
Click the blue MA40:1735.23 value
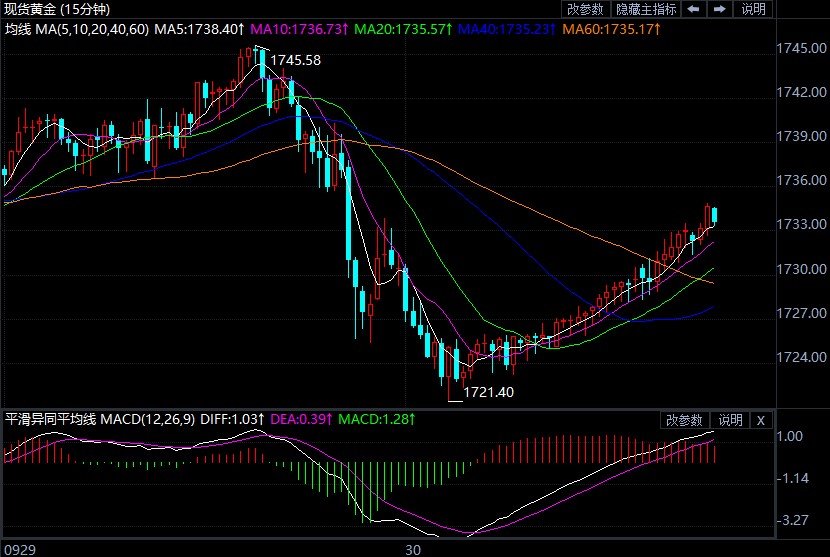[506, 29]
